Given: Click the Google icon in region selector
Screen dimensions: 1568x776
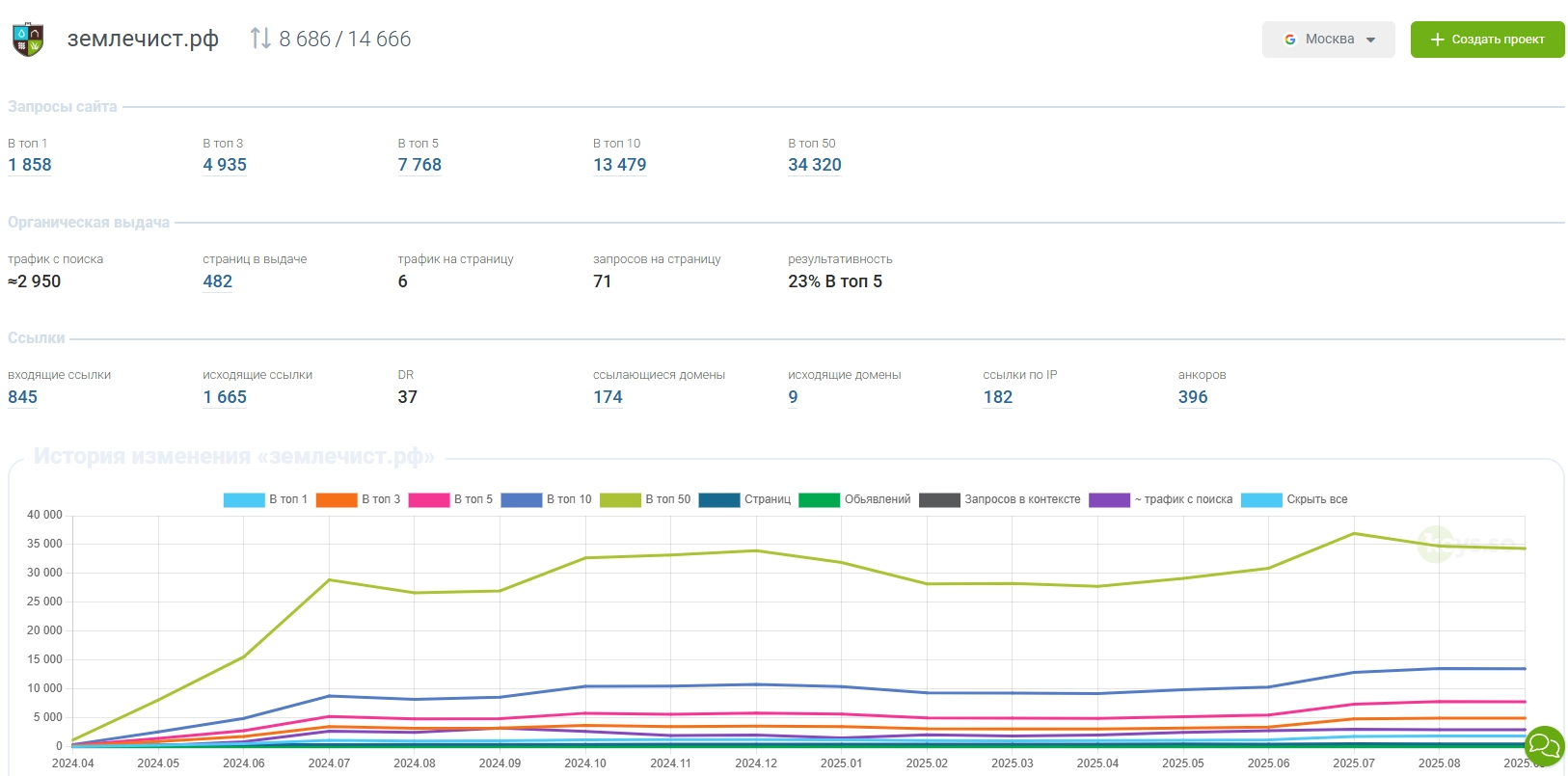Looking at the screenshot, I should (1289, 40).
